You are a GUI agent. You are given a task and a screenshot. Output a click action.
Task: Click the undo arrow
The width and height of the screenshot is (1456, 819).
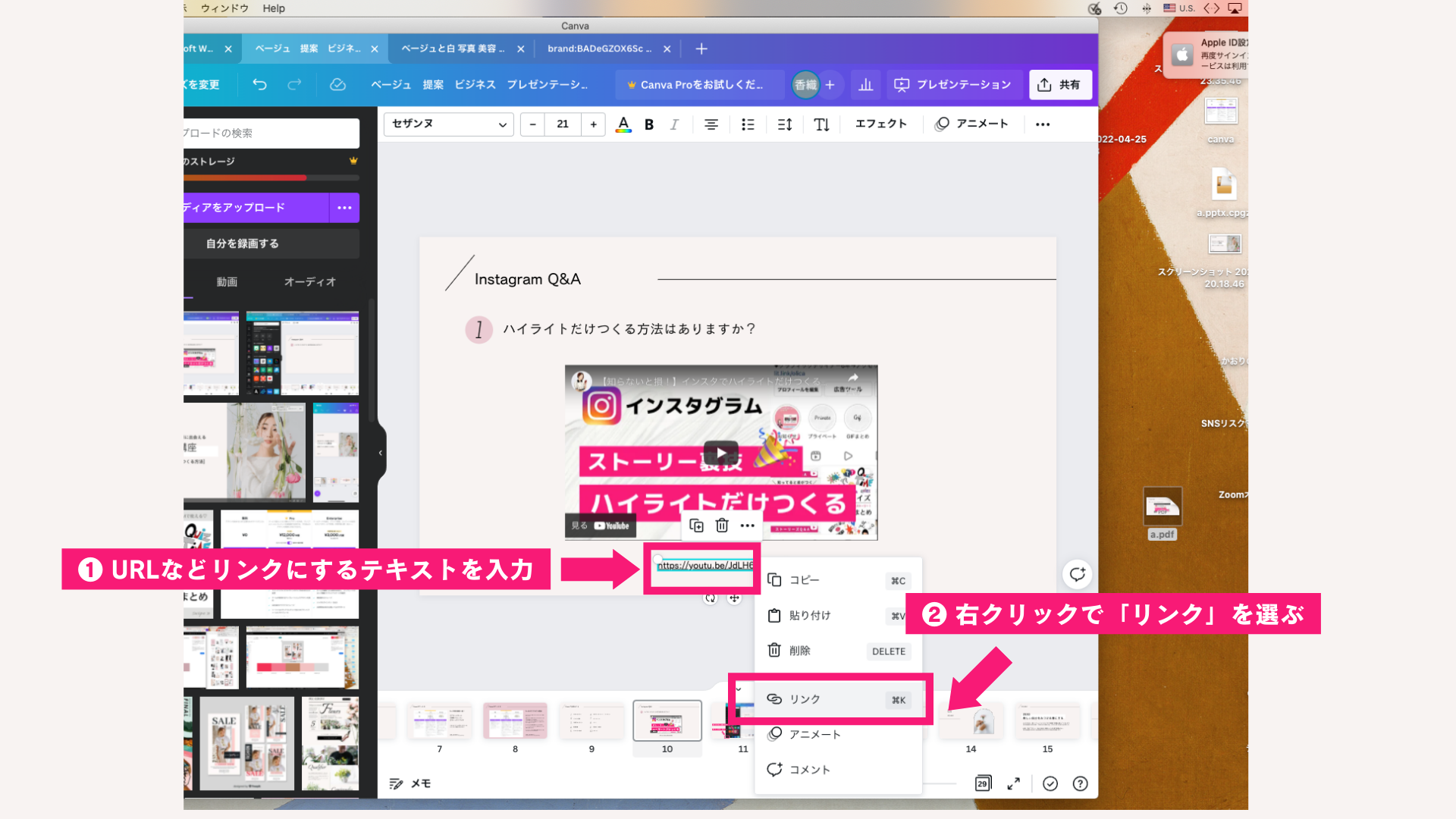[x=259, y=84]
